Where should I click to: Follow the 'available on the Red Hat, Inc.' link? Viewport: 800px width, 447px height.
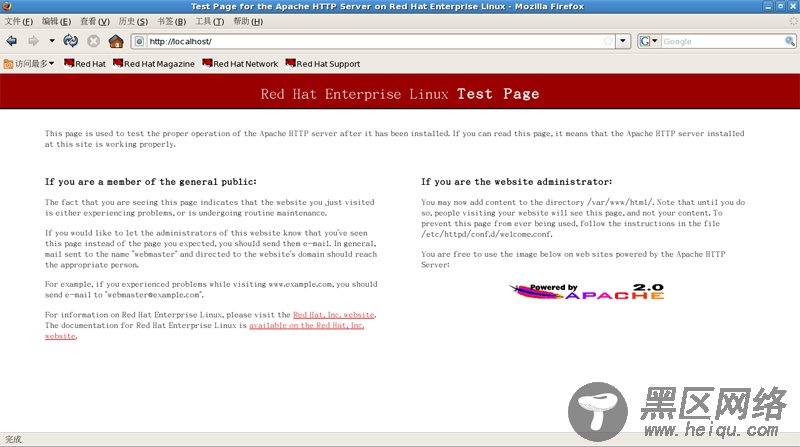click(x=307, y=326)
